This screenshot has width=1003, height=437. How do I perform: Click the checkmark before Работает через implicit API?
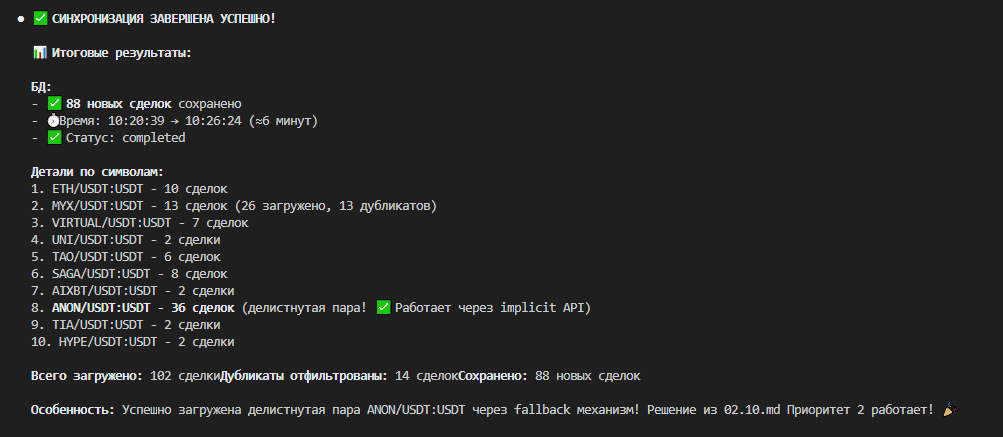[383, 308]
